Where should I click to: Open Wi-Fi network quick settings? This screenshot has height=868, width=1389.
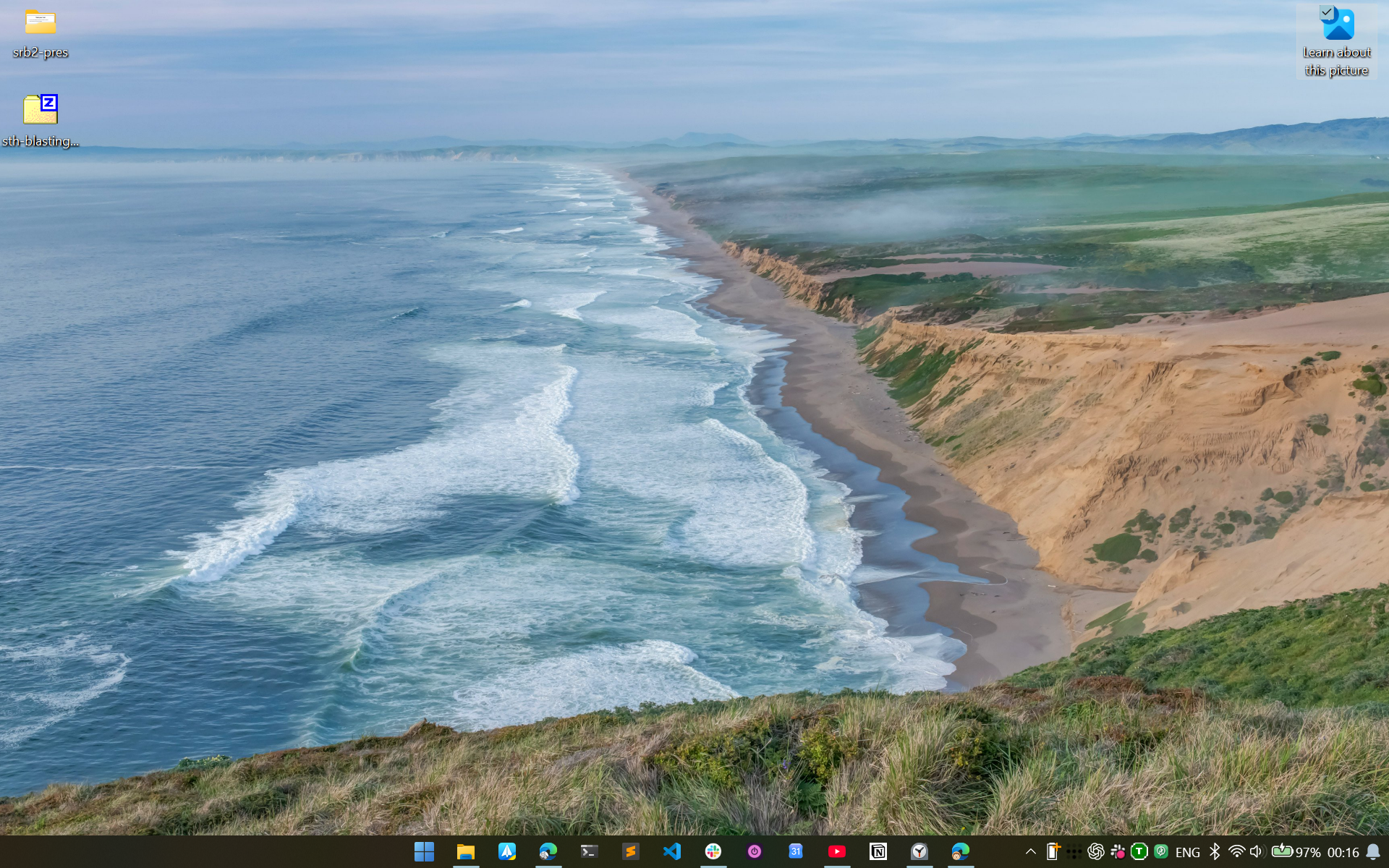tap(1236, 851)
